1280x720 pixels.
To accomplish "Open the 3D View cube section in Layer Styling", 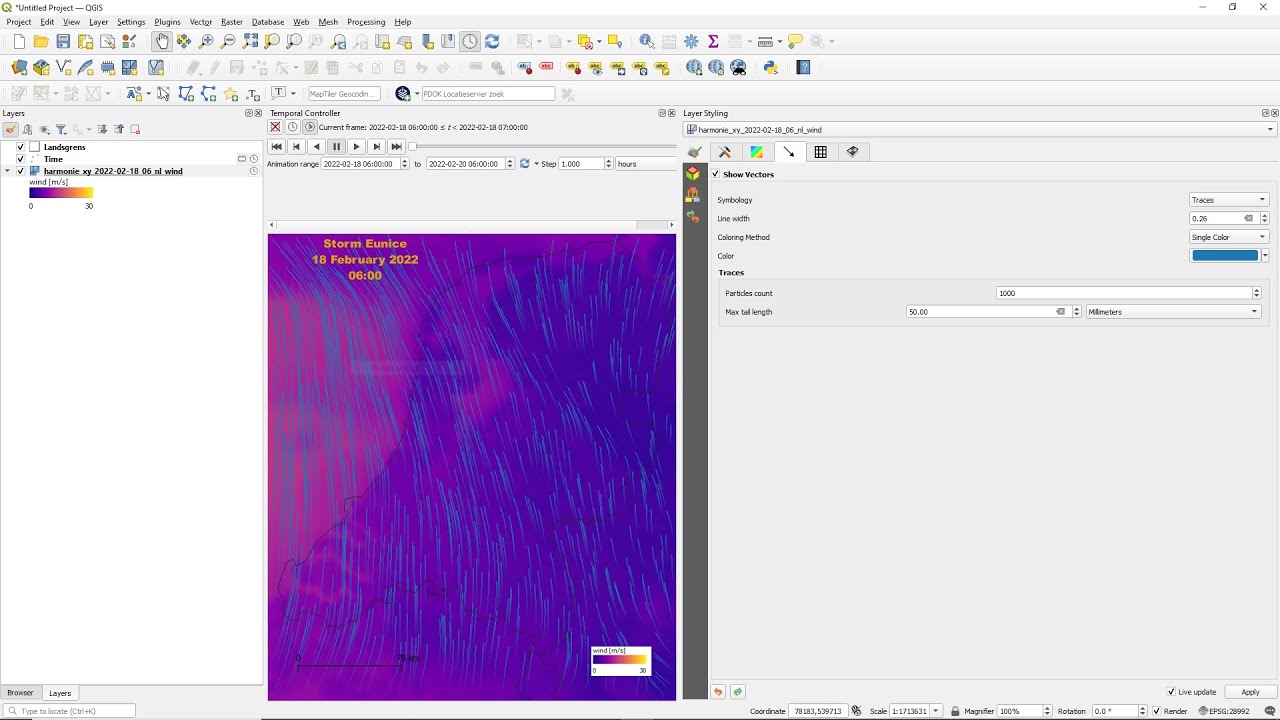I will click(693, 173).
